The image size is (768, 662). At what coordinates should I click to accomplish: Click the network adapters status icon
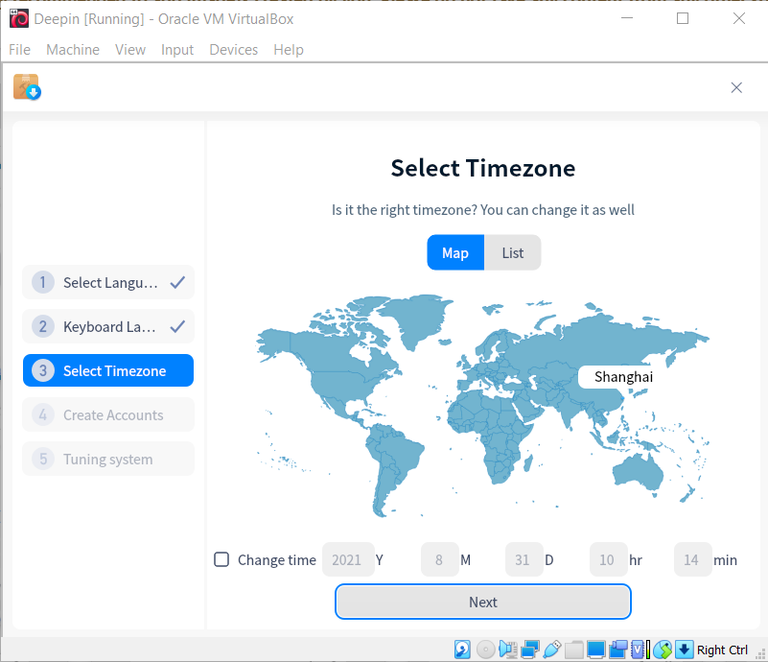(x=530, y=649)
